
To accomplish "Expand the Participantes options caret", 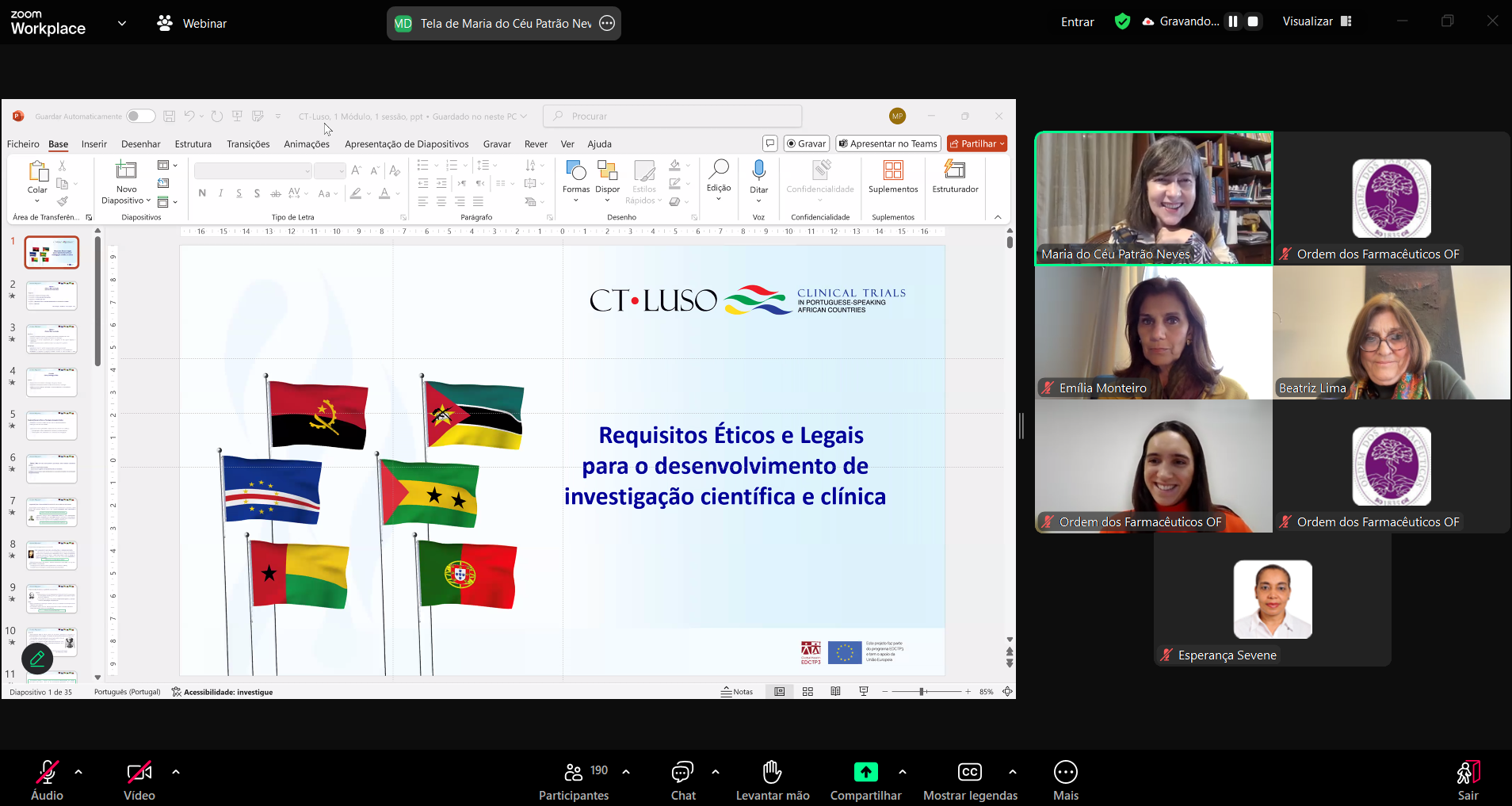I will click(626, 771).
